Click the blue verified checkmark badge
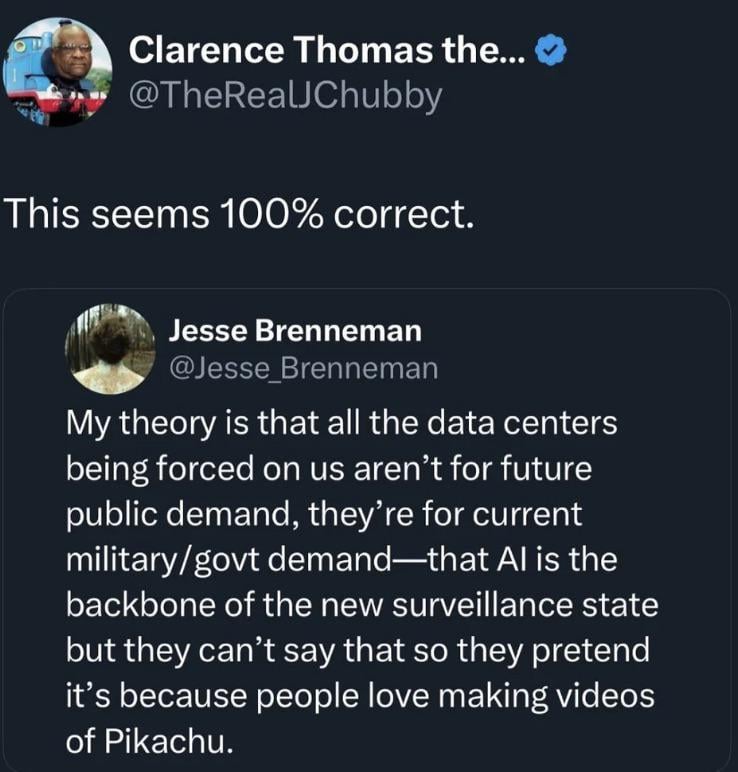Image resolution: width=738 pixels, height=772 pixels. [552, 49]
